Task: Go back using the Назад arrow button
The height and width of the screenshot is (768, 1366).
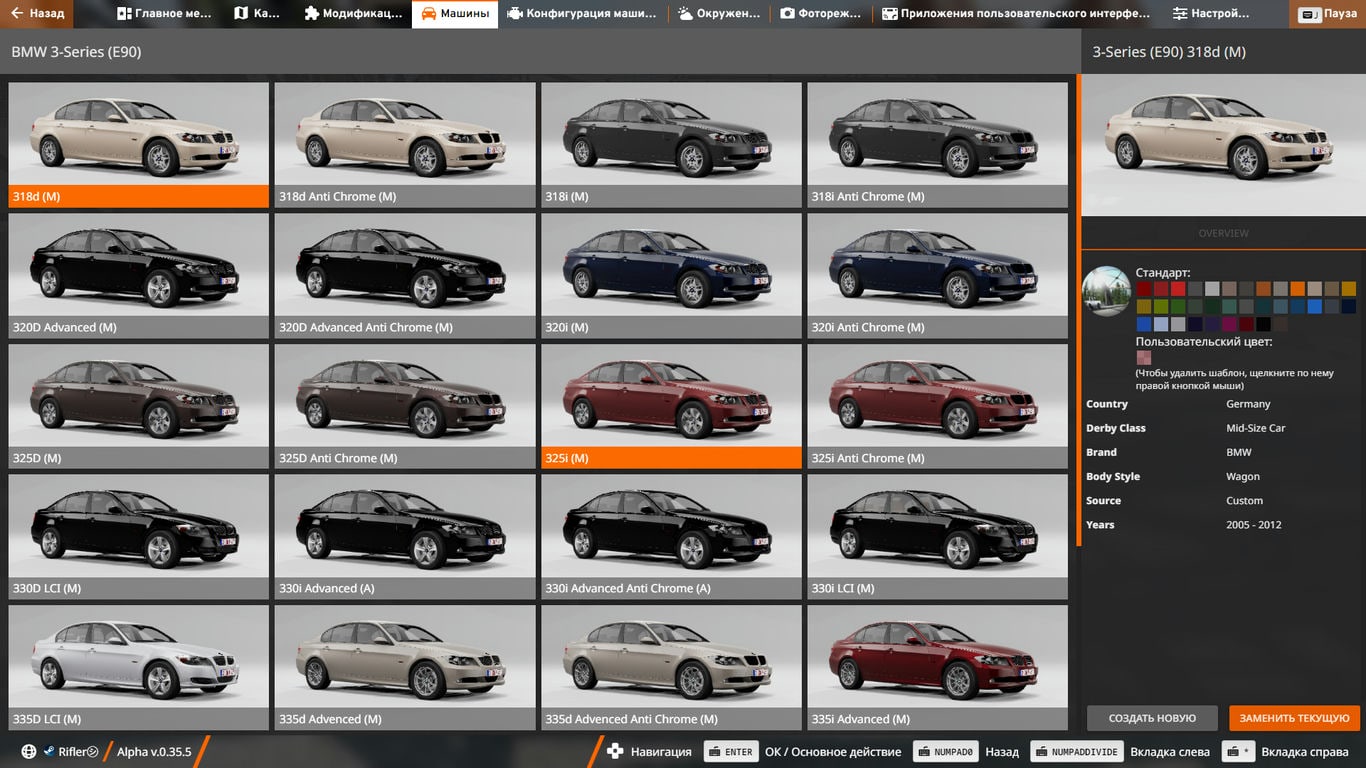Action: pos(37,14)
